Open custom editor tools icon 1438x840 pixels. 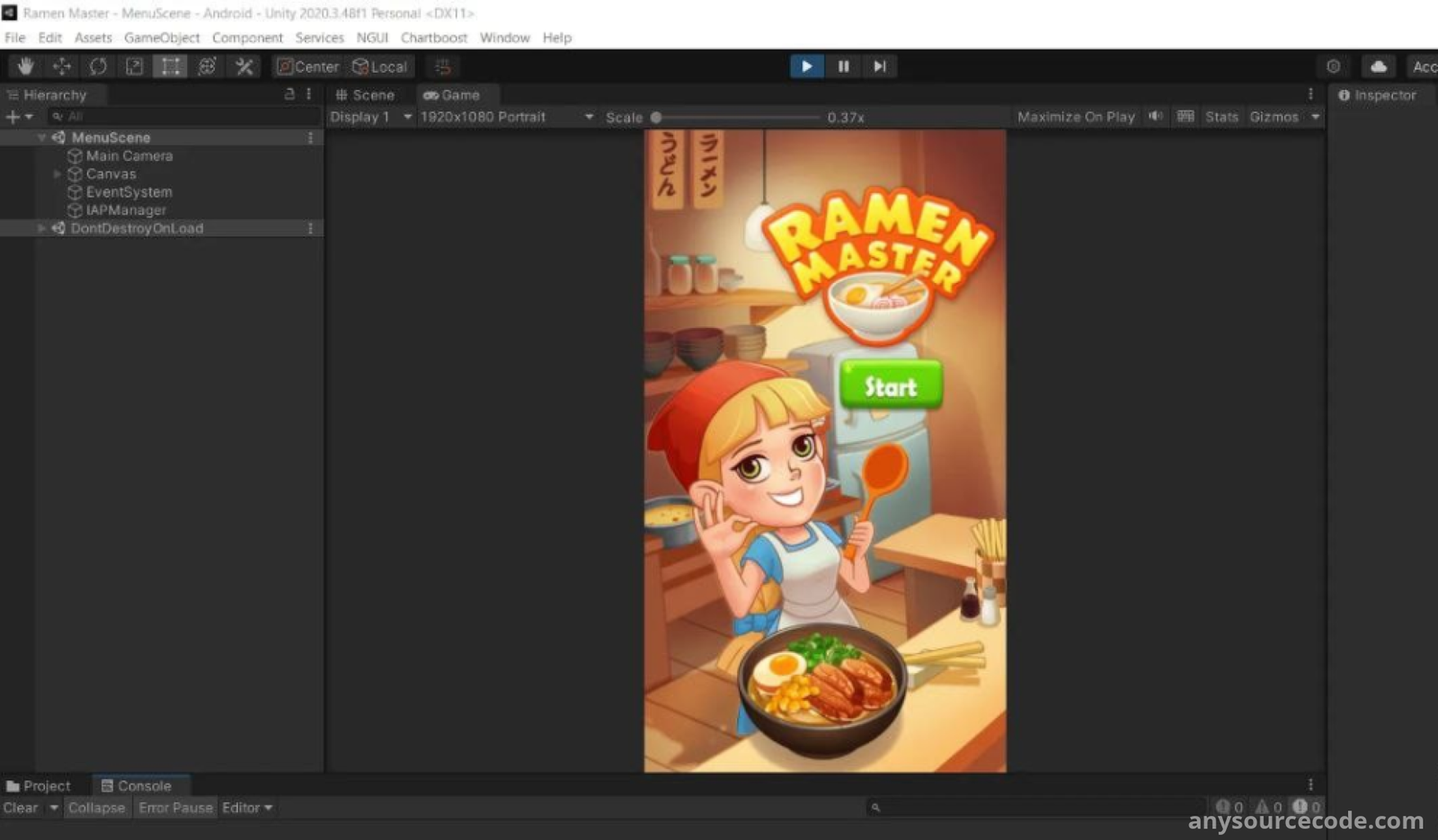tap(244, 66)
